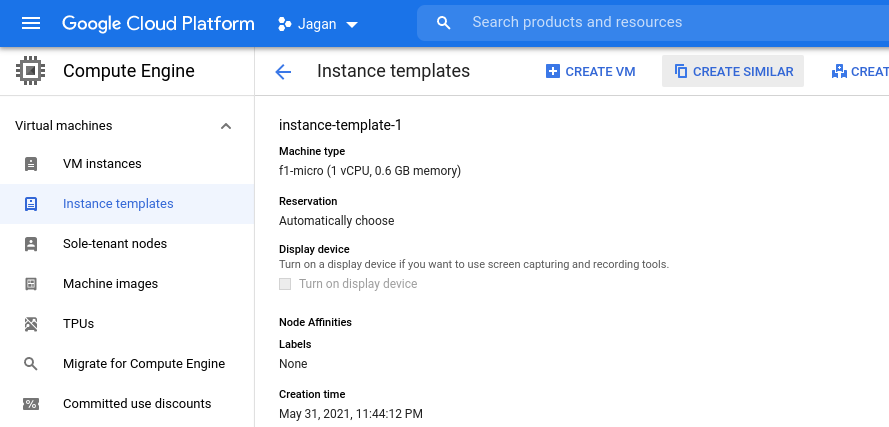Image resolution: width=889 pixels, height=427 pixels.
Task: Click the search magnifier icon
Action: [x=444, y=23]
